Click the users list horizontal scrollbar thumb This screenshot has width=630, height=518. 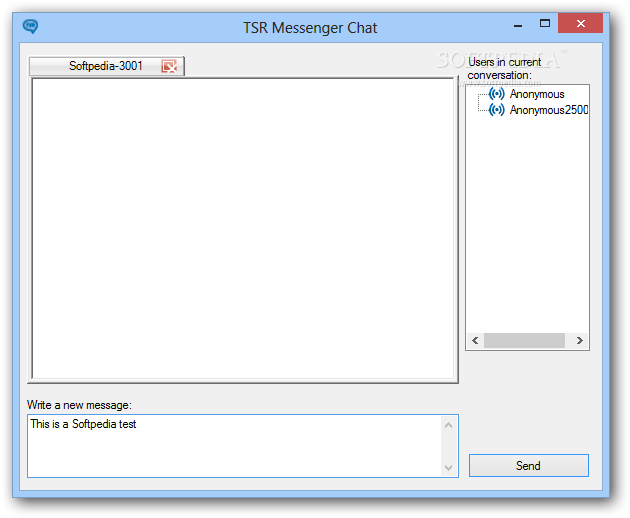pyautogui.click(x=524, y=340)
